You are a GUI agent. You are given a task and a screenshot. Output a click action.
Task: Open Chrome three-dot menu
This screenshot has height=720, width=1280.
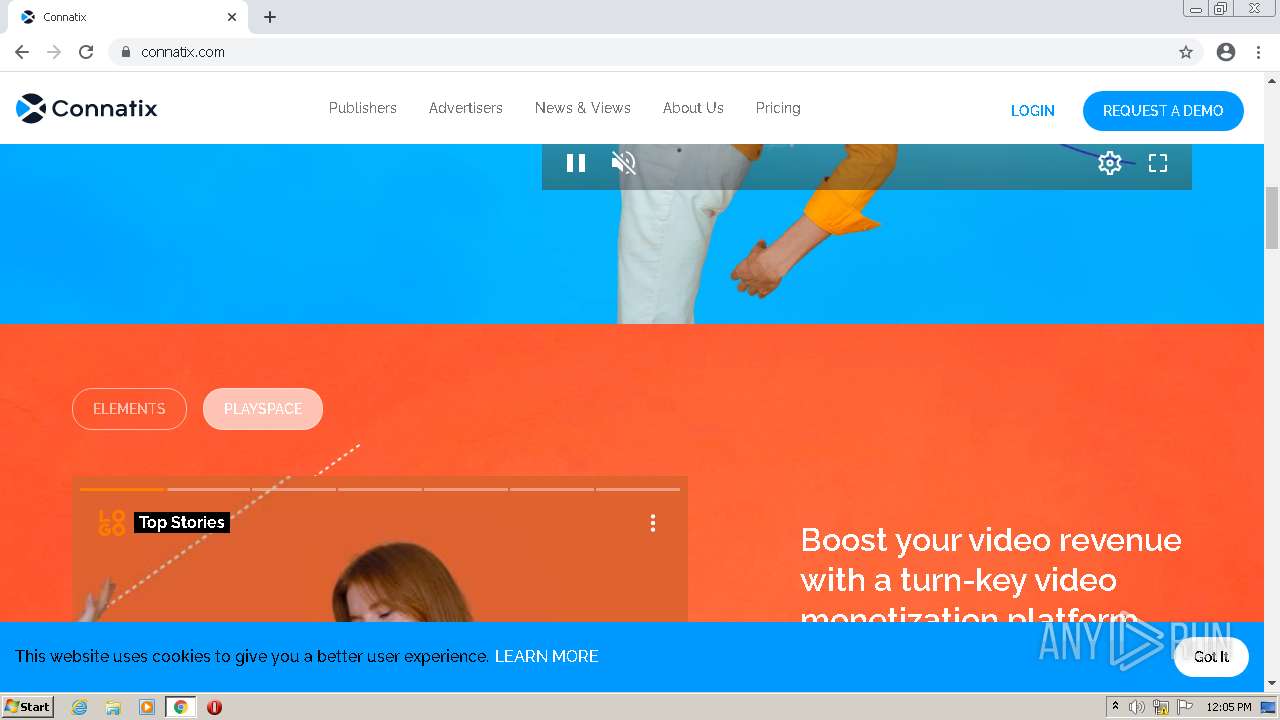1258,52
